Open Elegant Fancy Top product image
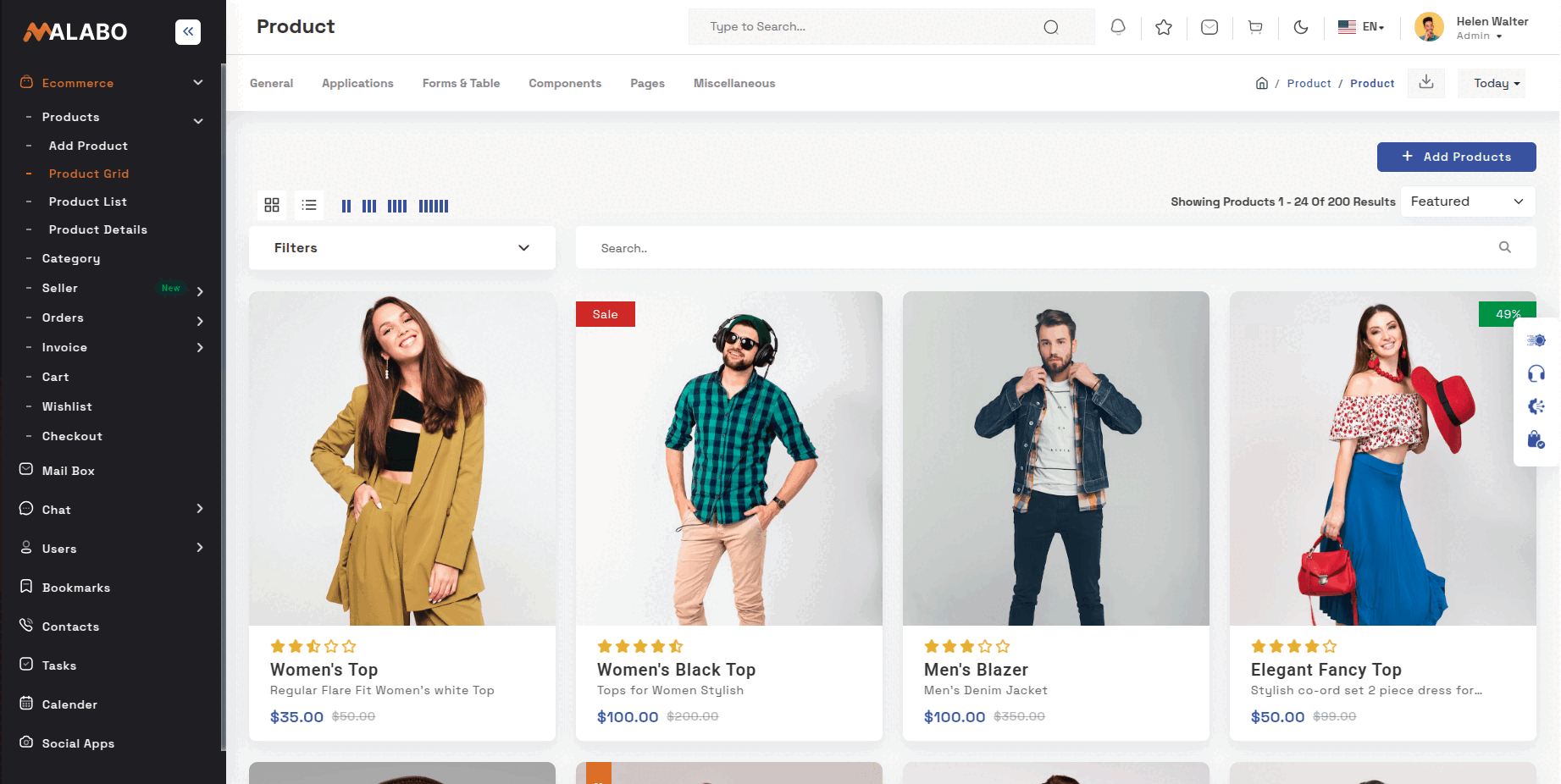The width and height of the screenshot is (1561, 784). coord(1383,458)
